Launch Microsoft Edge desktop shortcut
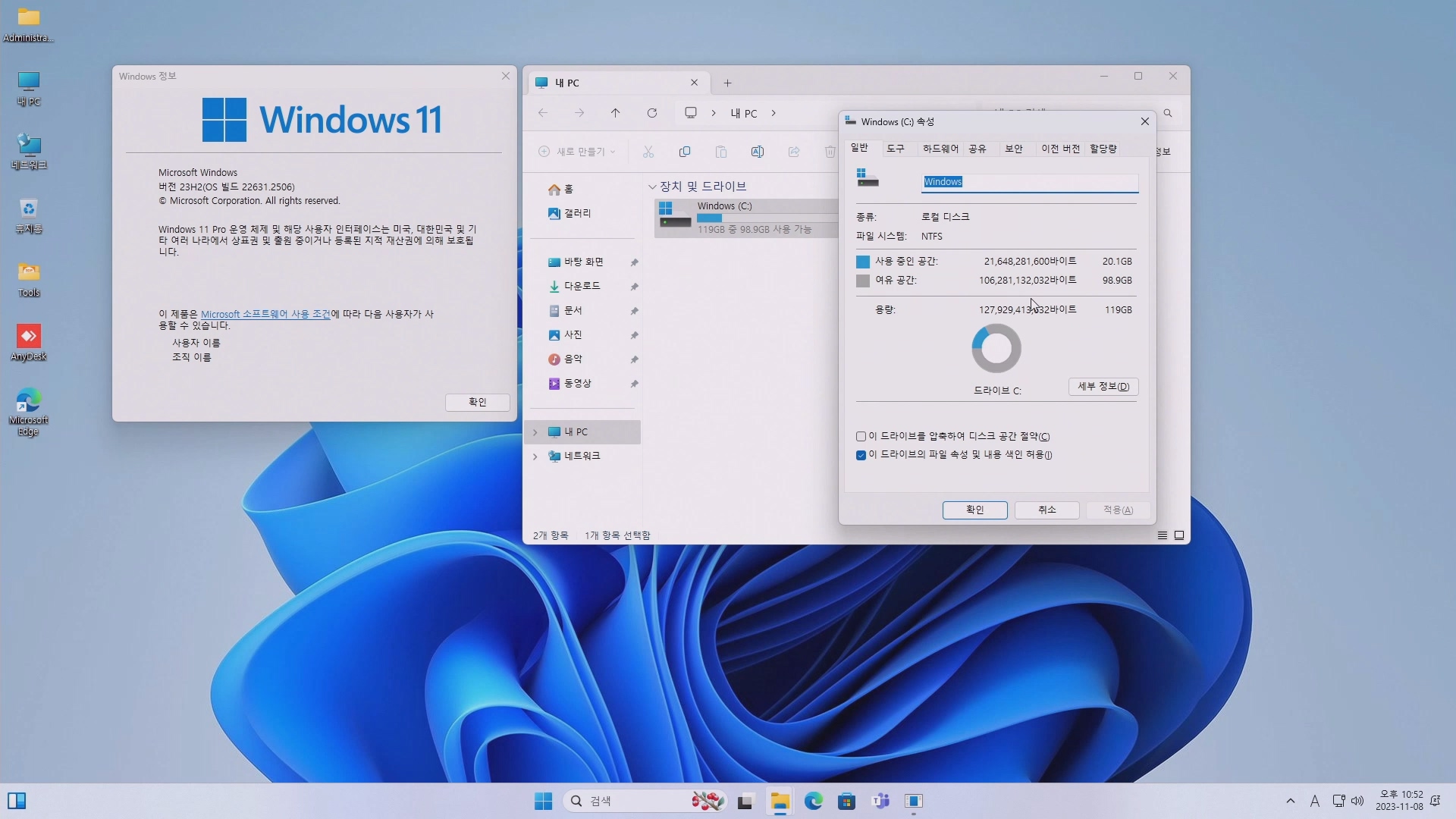Image resolution: width=1456 pixels, height=819 pixels. [x=29, y=412]
